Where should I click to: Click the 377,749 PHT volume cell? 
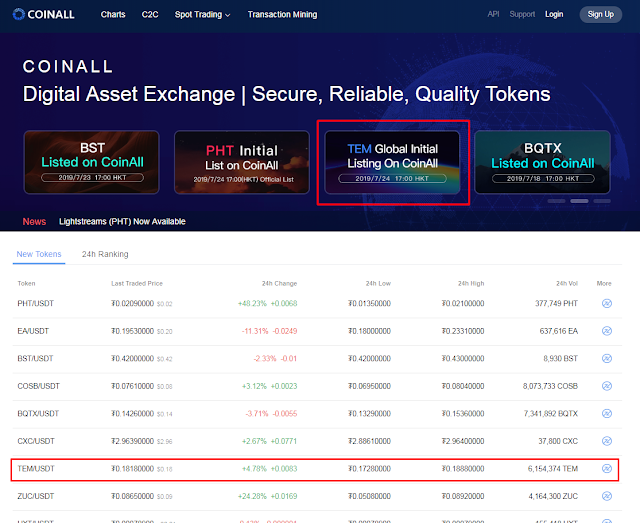click(x=556, y=303)
